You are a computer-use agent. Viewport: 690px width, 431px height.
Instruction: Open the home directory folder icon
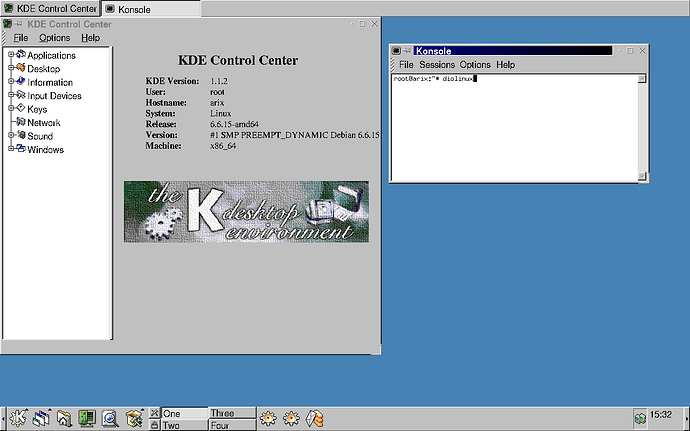pyautogui.click(x=64, y=417)
